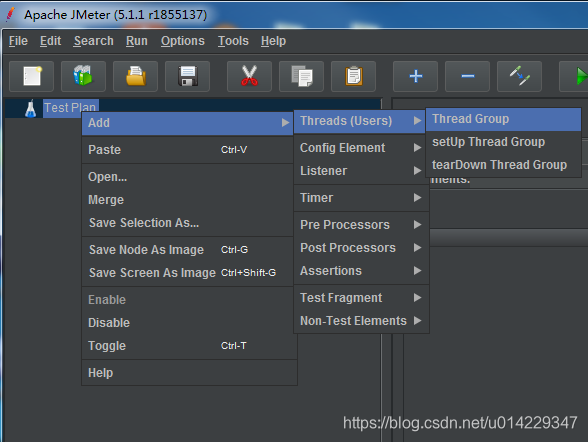
Task: Open the Listener submenu
Action: click(361, 171)
